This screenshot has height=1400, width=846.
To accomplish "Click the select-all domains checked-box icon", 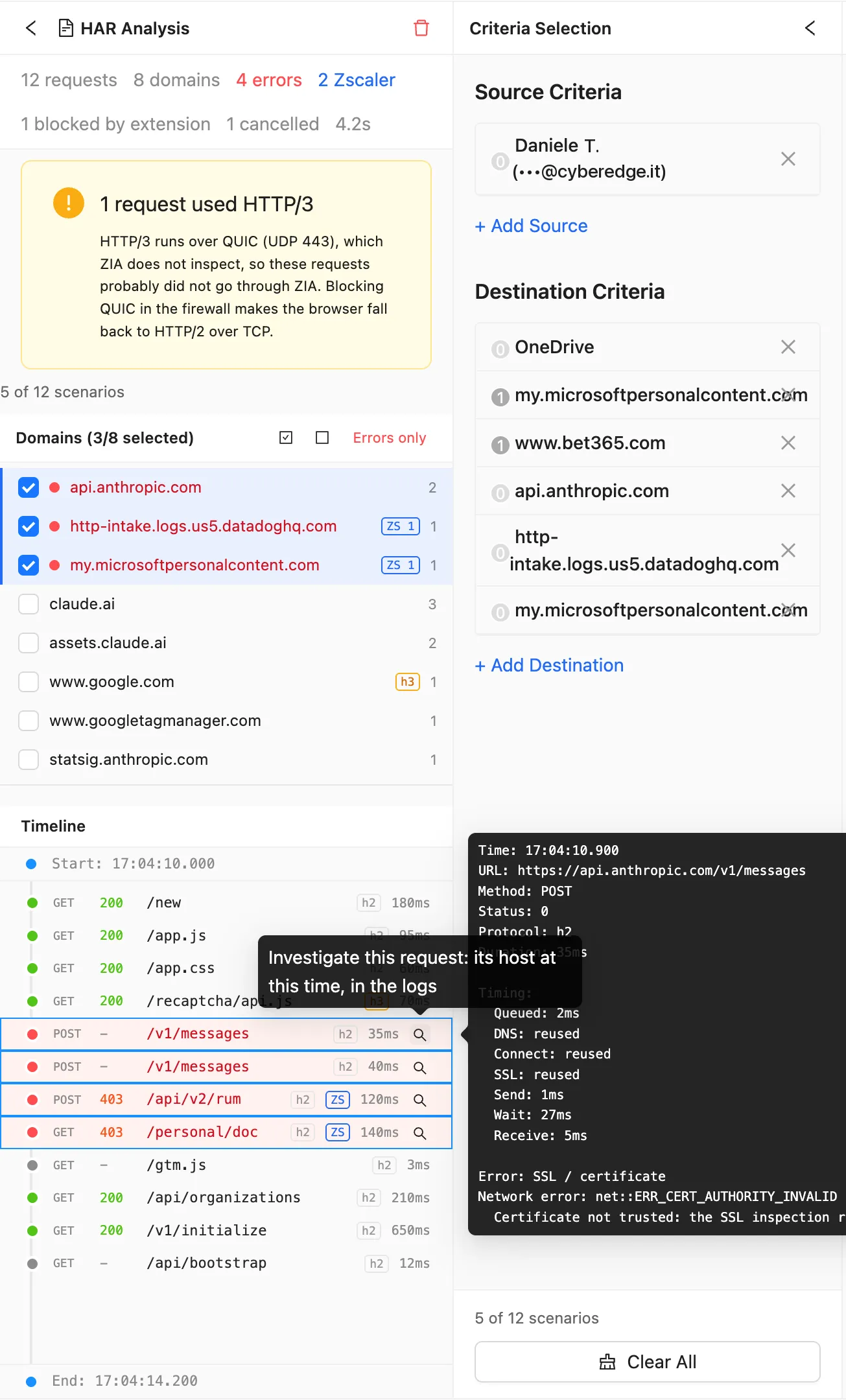I will (286, 438).
